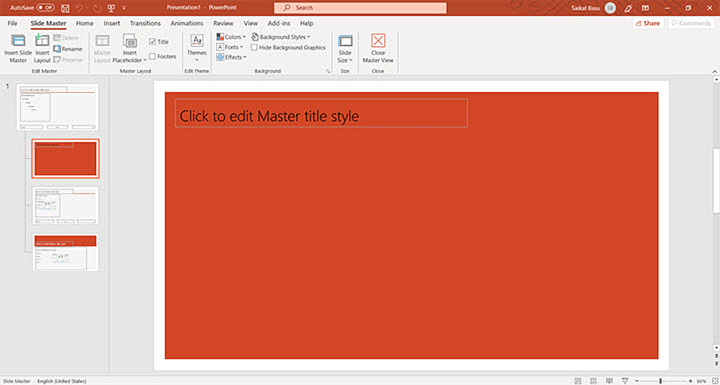Click Close Master View
Viewport: 720px width, 385px height.
pos(378,49)
